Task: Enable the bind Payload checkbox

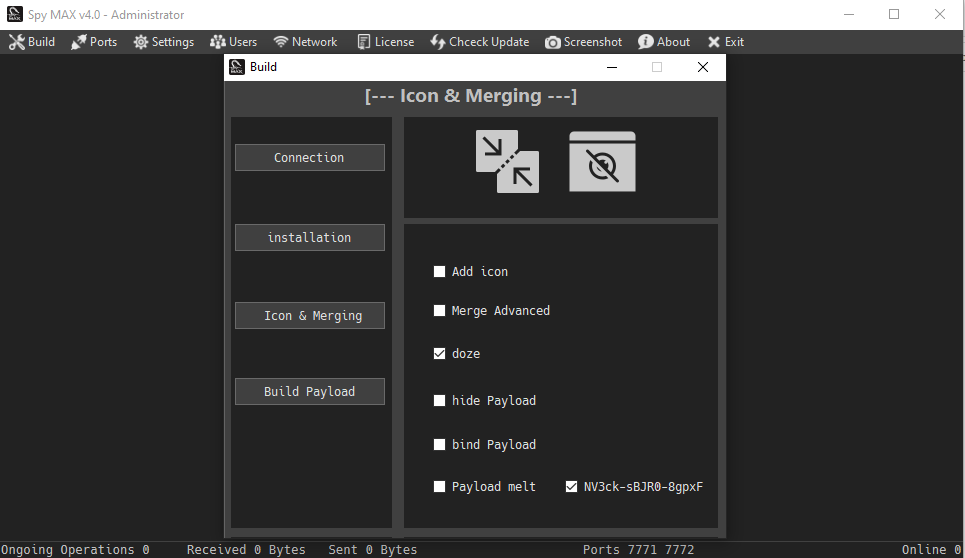Action: point(439,445)
